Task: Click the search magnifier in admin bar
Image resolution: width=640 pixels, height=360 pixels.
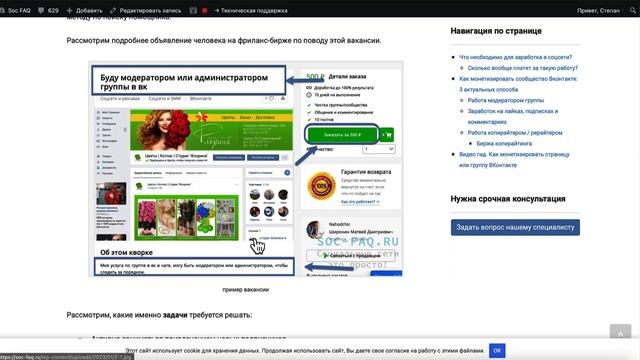Action: click(x=633, y=11)
